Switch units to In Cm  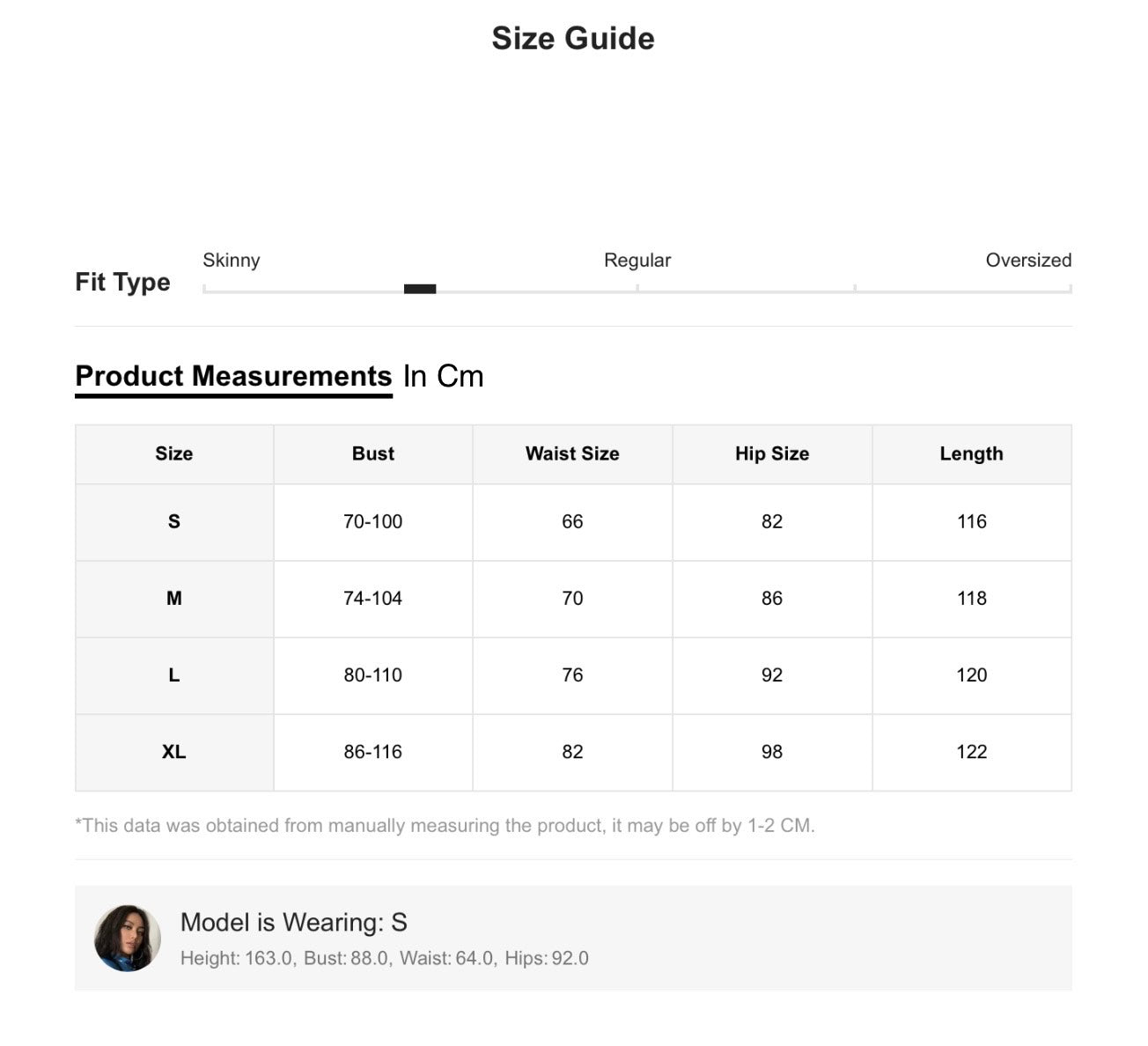pos(444,377)
